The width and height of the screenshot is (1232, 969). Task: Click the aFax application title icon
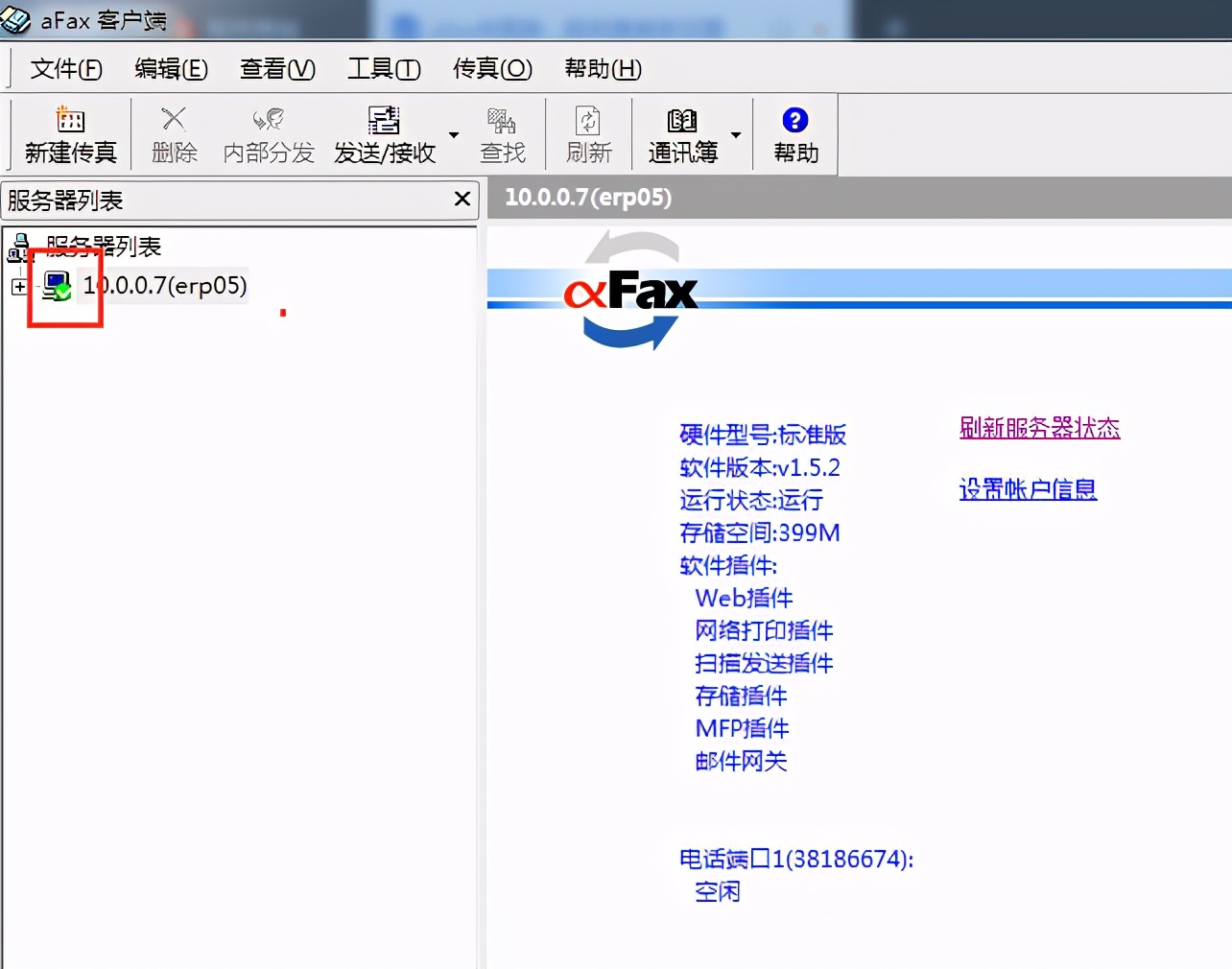[15, 18]
